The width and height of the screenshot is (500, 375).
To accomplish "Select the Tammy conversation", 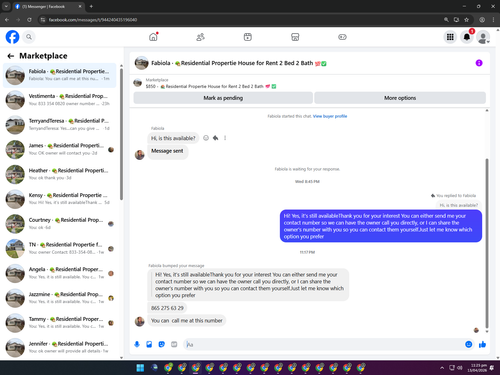I will click(x=59, y=322).
